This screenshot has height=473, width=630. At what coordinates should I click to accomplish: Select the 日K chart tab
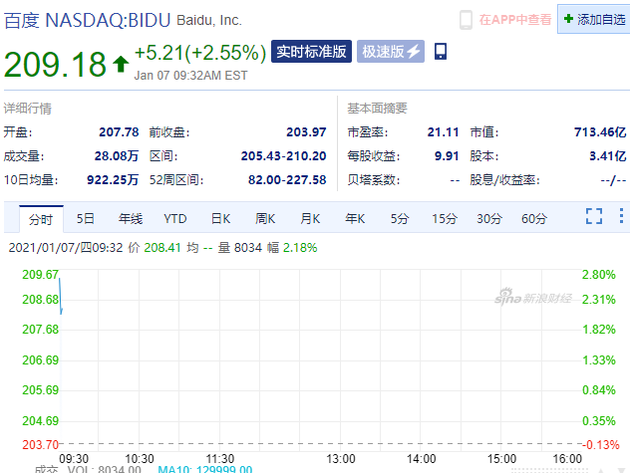221,219
